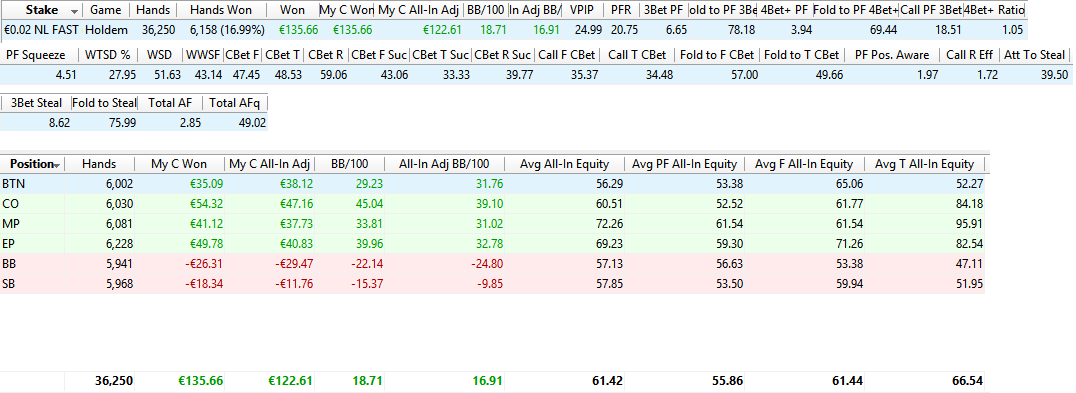
Task: Sort by Avg All-In Equity column
Action: pos(564,164)
